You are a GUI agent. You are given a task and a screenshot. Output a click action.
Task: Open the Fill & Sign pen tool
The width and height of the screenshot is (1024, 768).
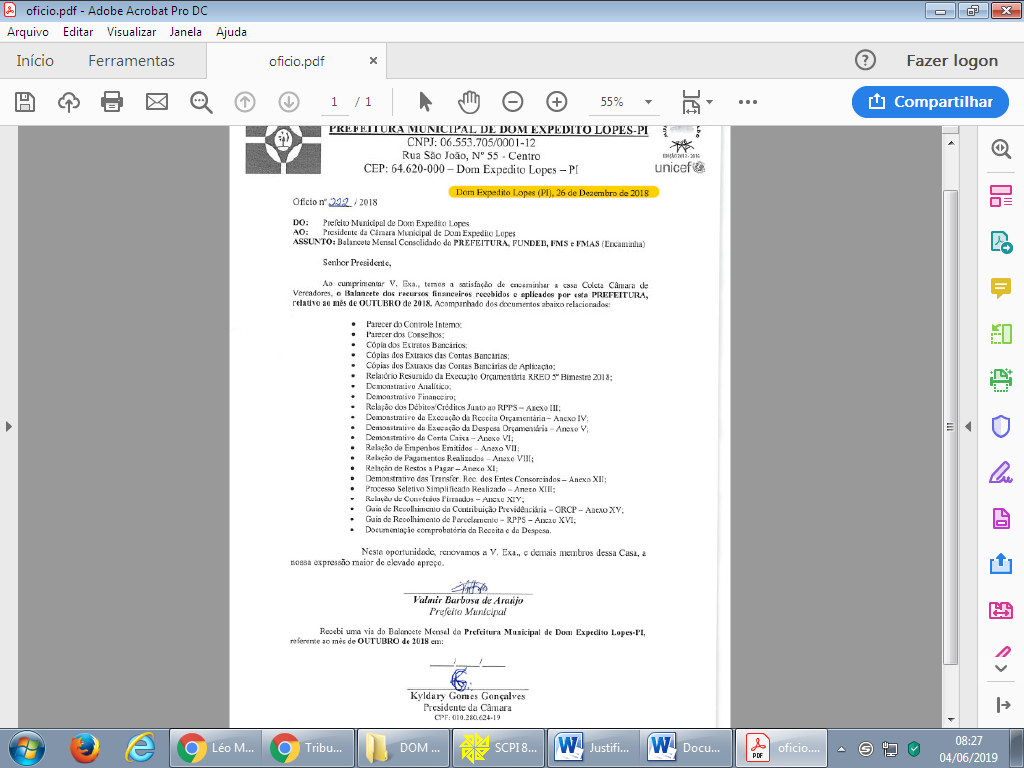coord(1000,471)
